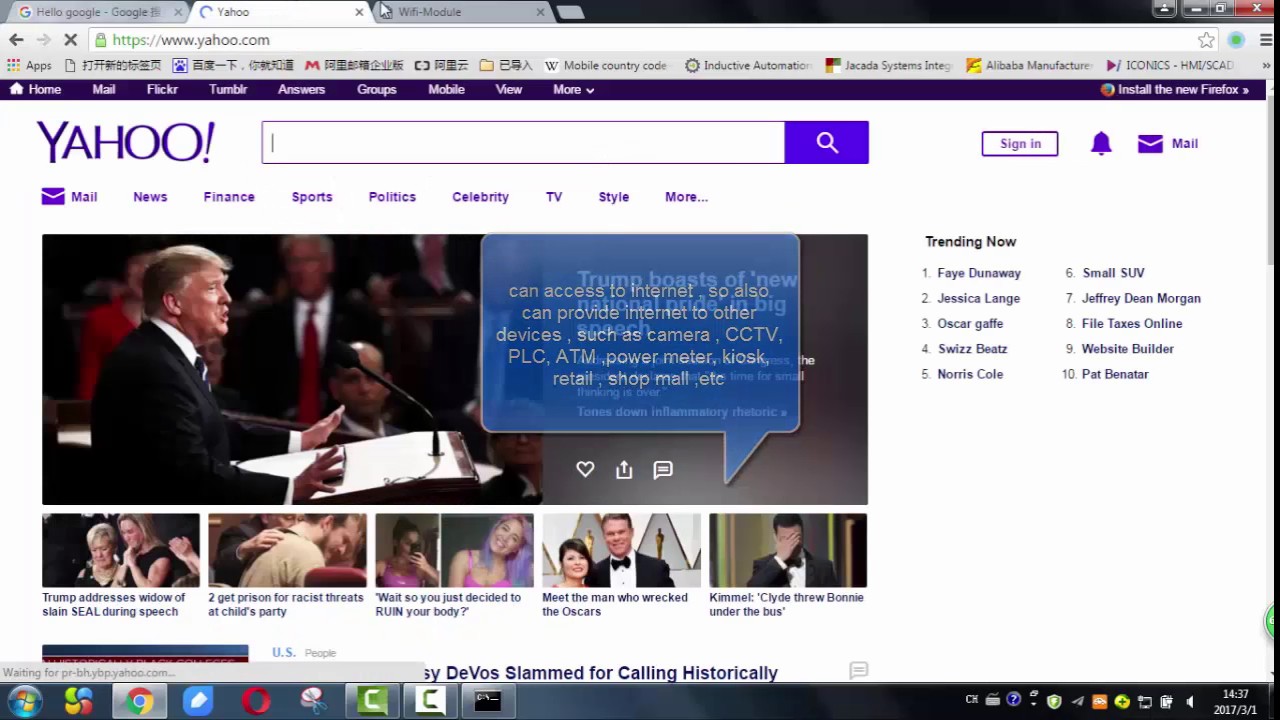Open trending topic Oscar gaffe

pyautogui.click(x=970, y=323)
